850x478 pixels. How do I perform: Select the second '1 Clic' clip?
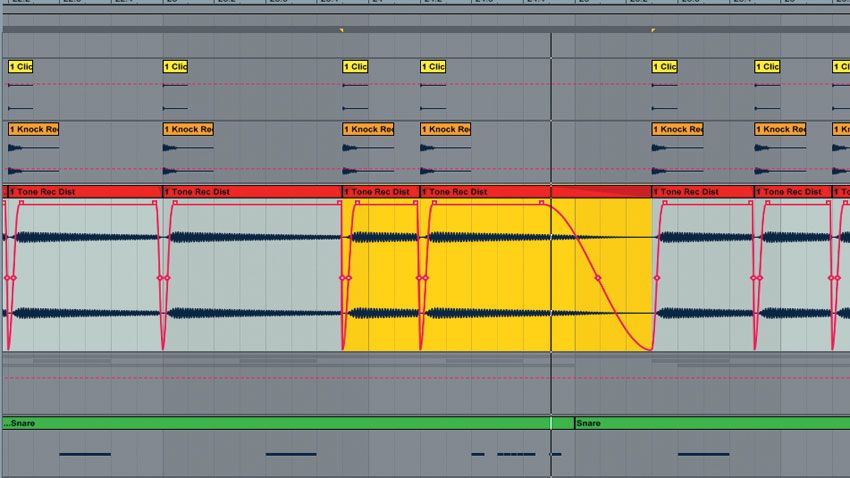[175, 67]
